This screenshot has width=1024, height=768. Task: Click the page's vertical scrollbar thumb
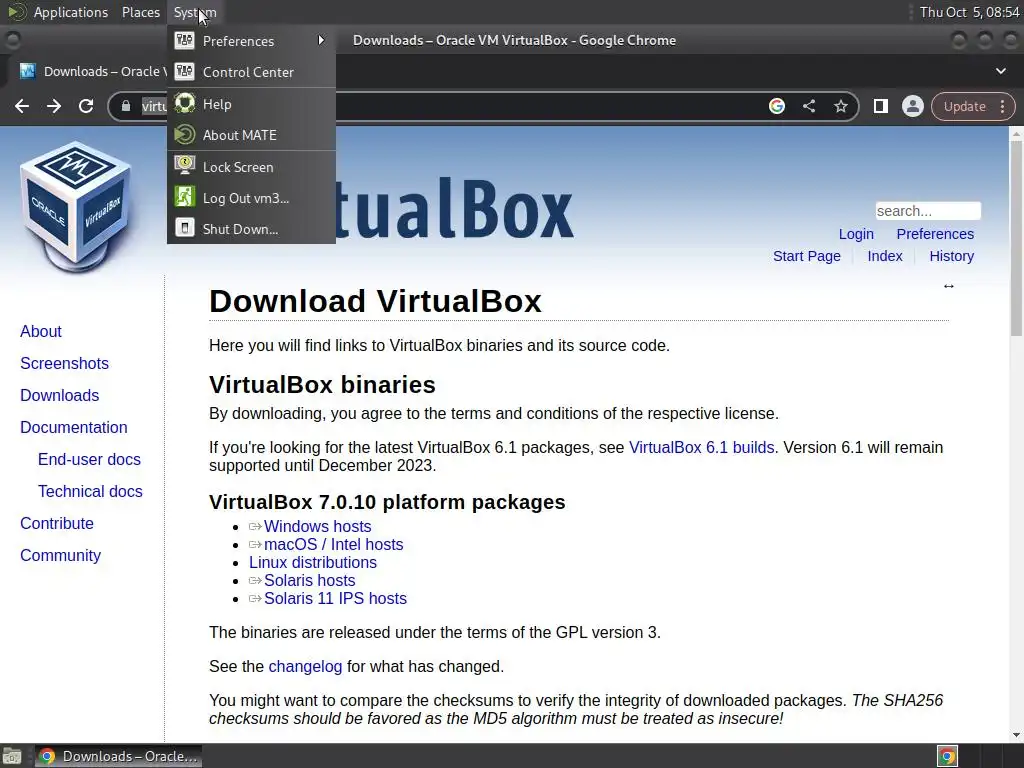pos(1016,238)
